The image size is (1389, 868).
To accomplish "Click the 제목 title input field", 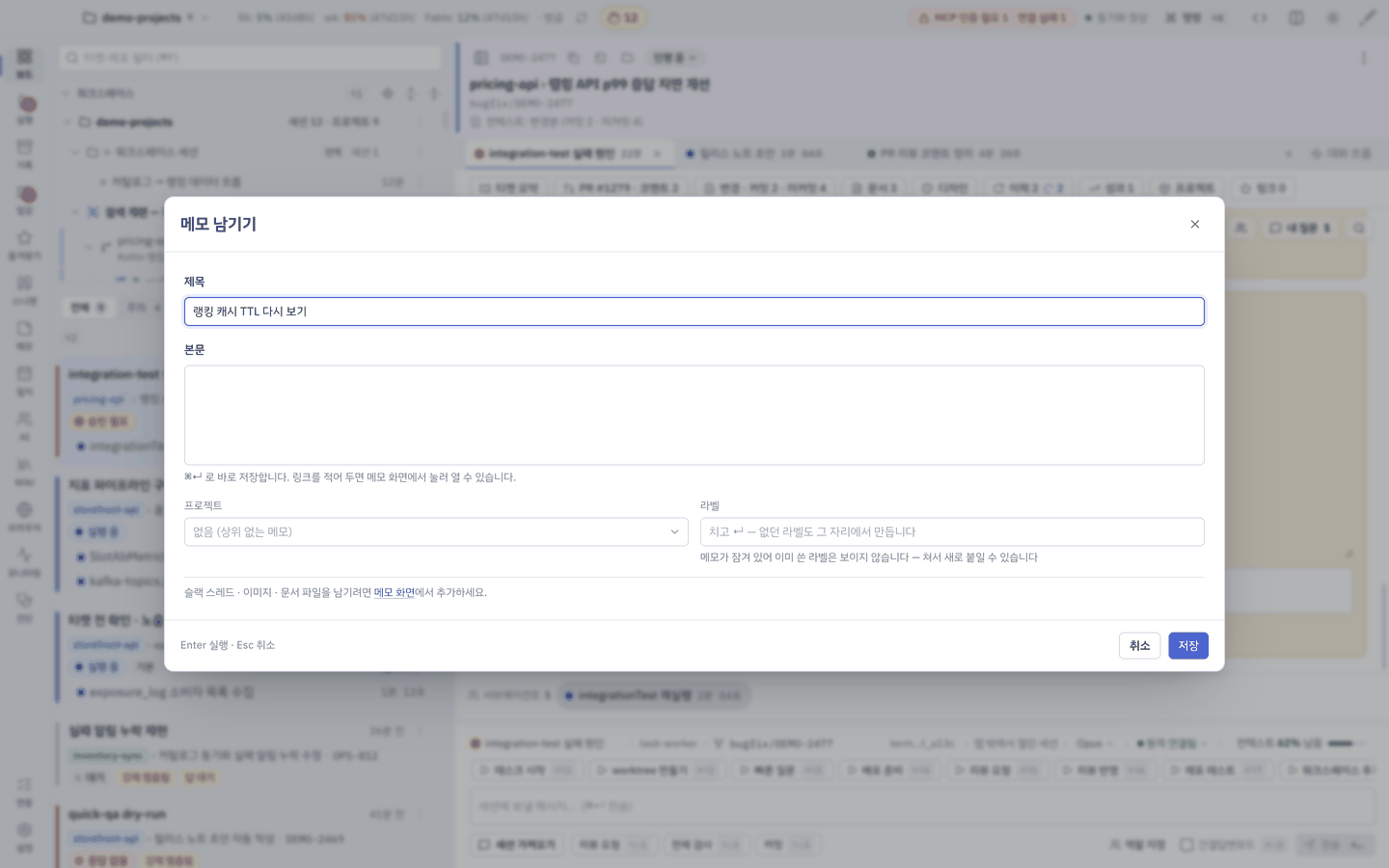I will point(694,312).
